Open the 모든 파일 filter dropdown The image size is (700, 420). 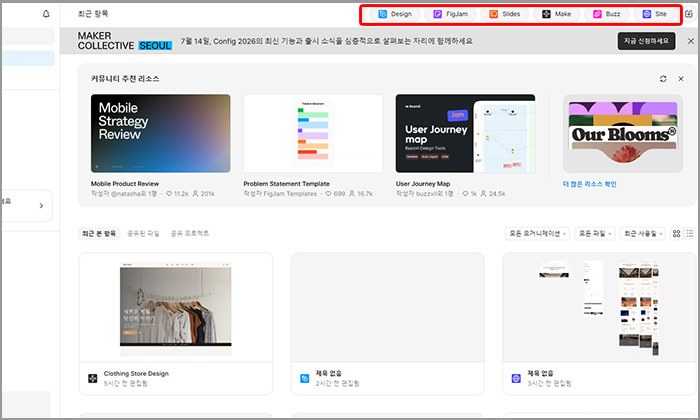pos(595,233)
